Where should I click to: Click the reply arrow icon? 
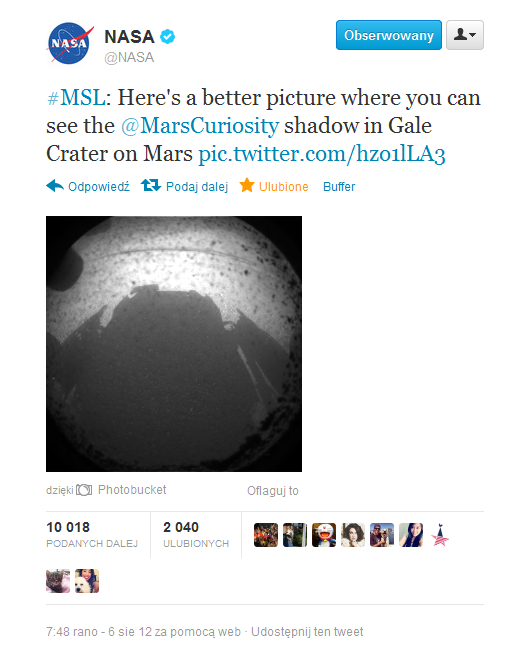[55, 186]
